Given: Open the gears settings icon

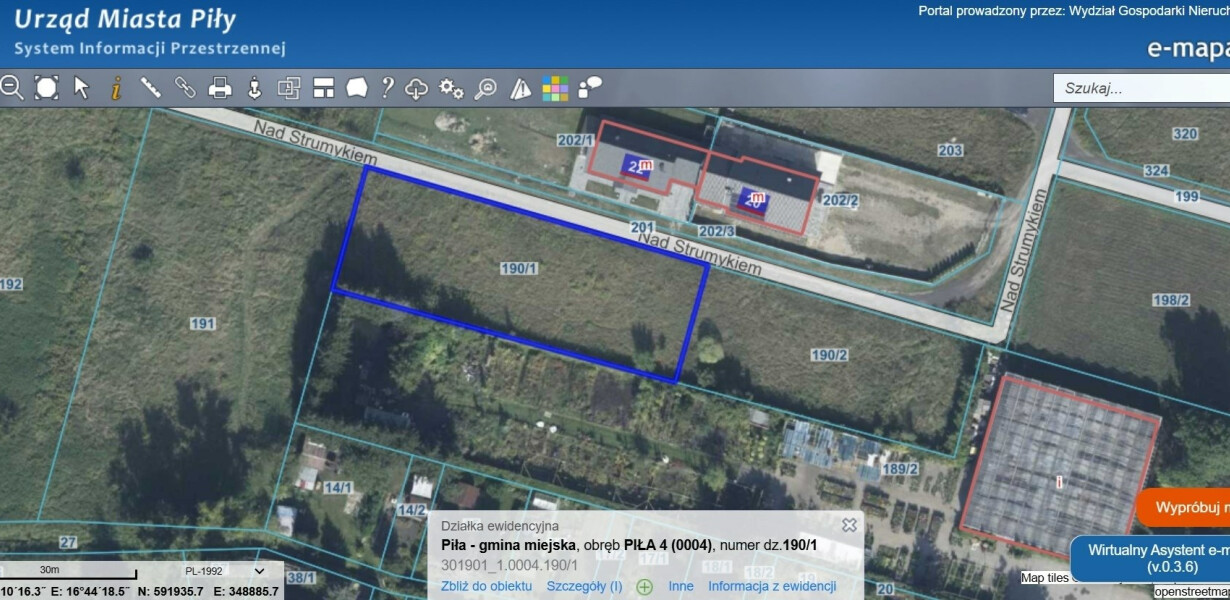Looking at the screenshot, I should click(451, 88).
